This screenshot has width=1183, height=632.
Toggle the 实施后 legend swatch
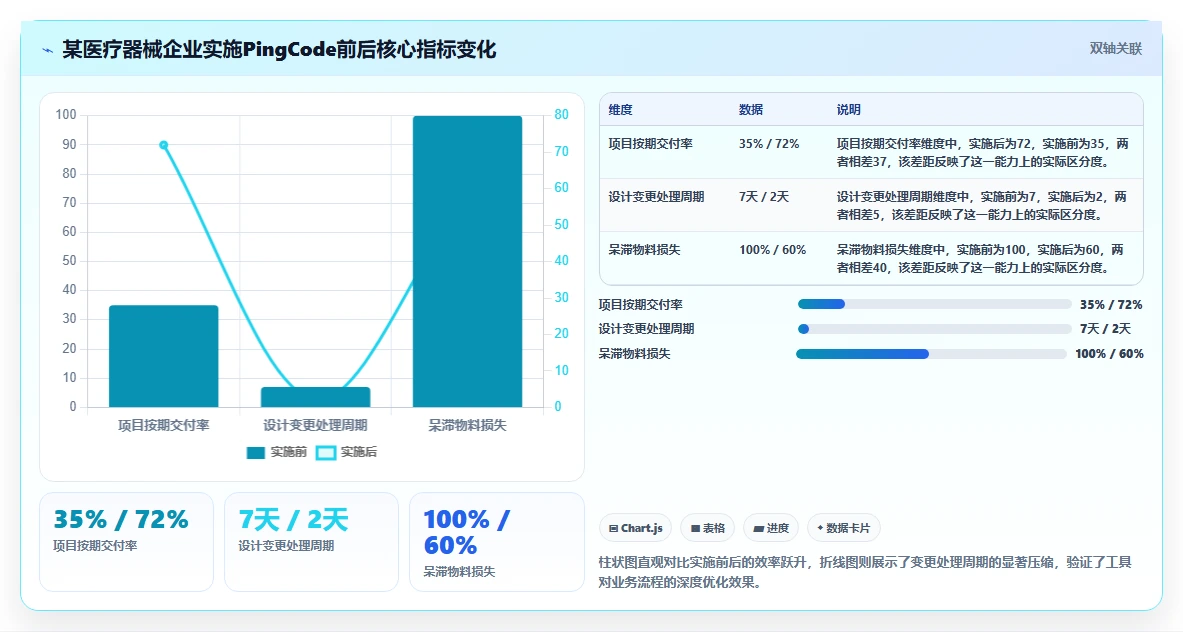[x=325, y=453]
